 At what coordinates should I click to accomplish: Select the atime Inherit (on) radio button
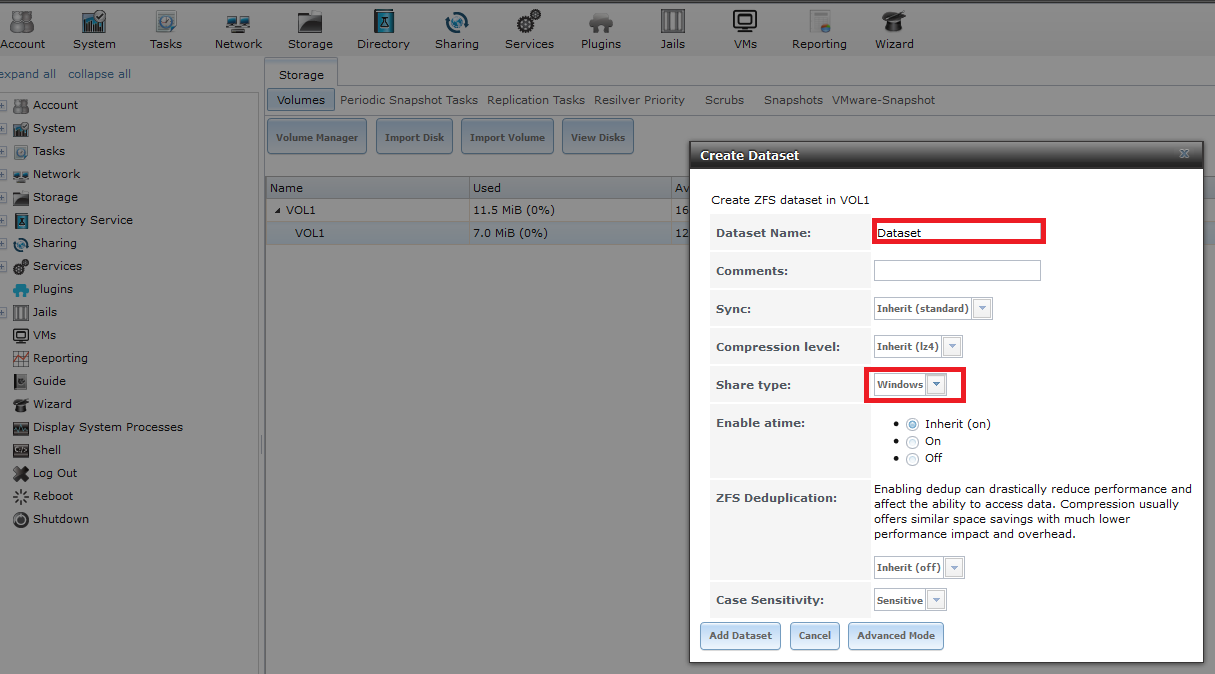pos(912,424)
